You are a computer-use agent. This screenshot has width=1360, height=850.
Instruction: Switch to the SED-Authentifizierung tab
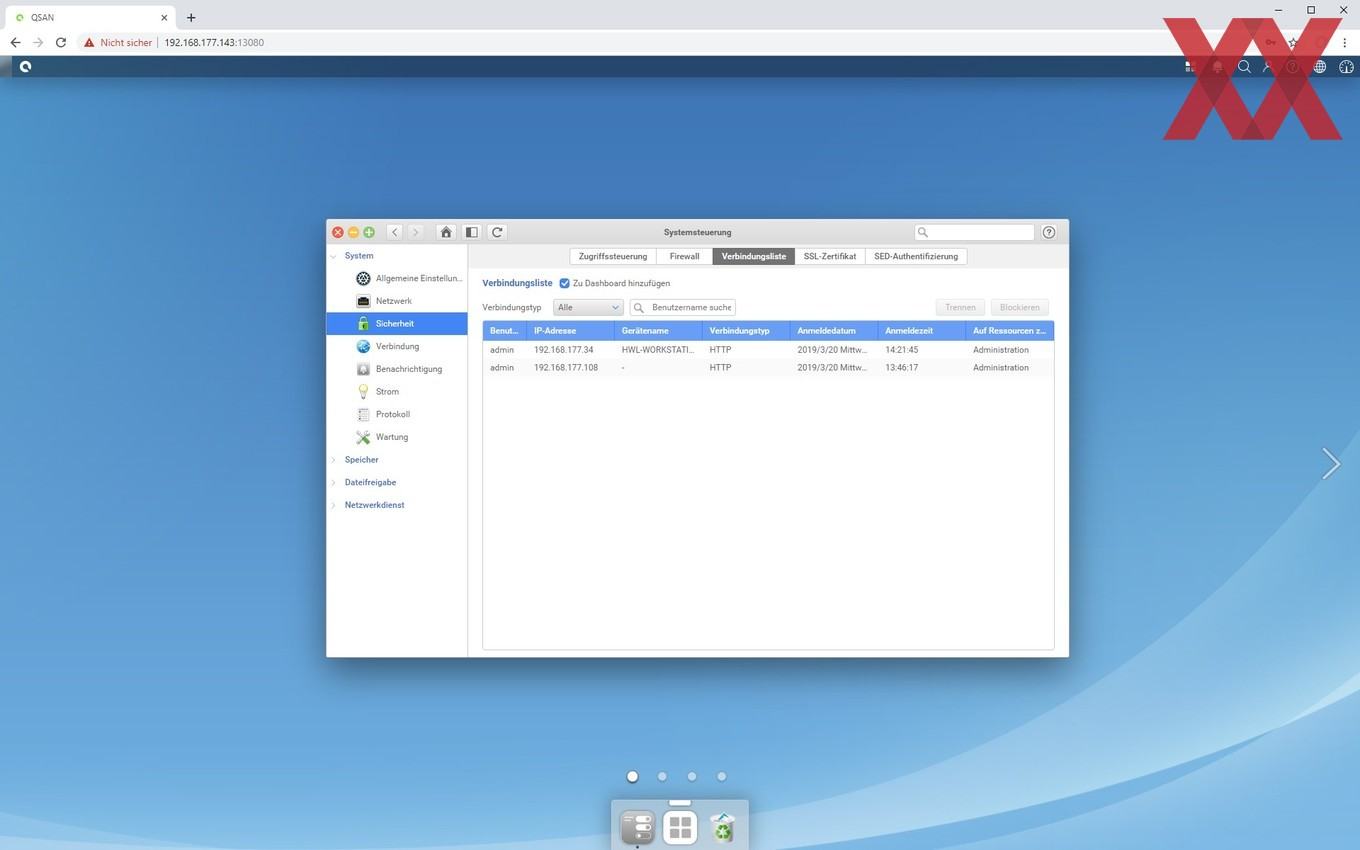(916, 256)
